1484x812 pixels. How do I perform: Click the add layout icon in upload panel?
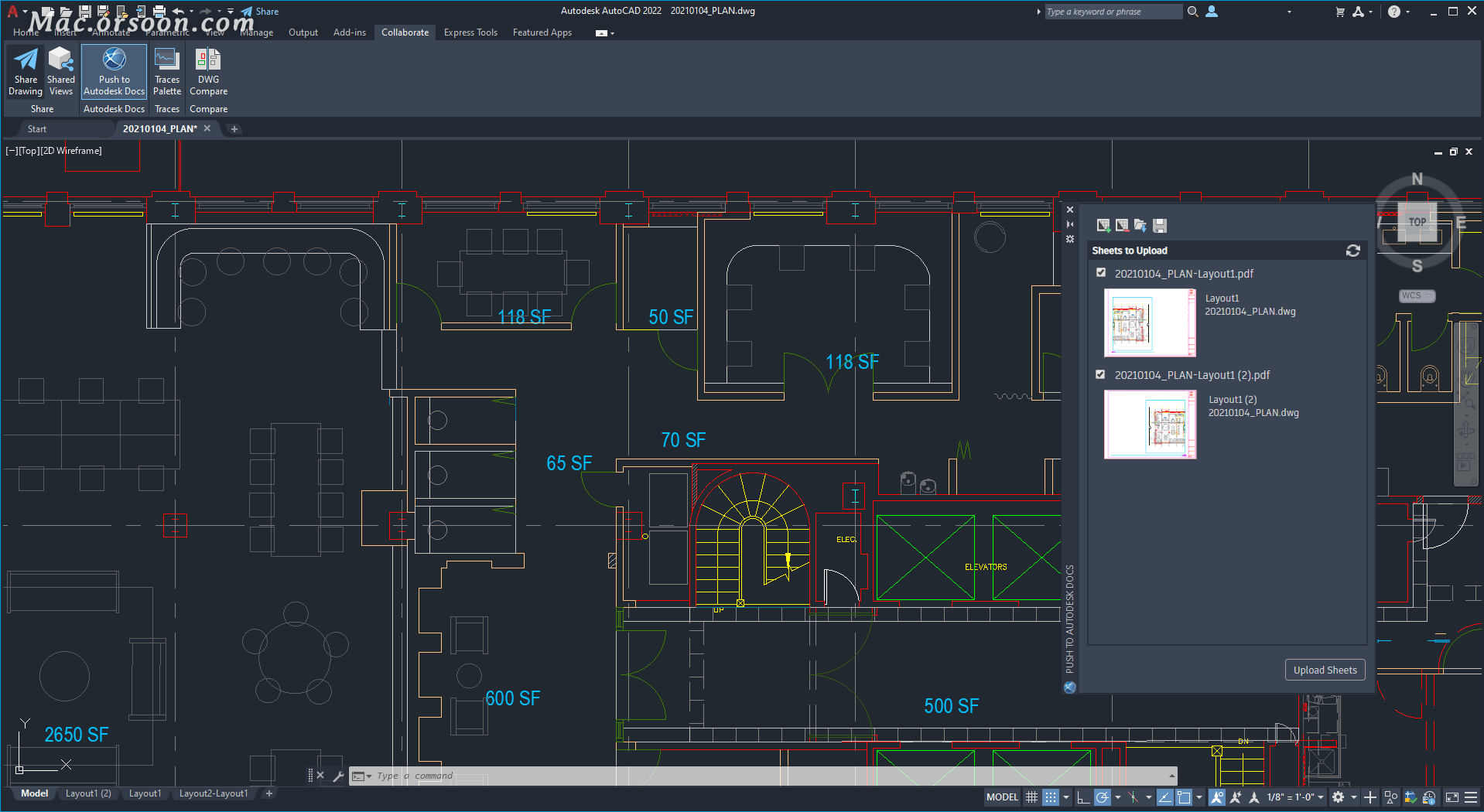[x=1103, y=226]
